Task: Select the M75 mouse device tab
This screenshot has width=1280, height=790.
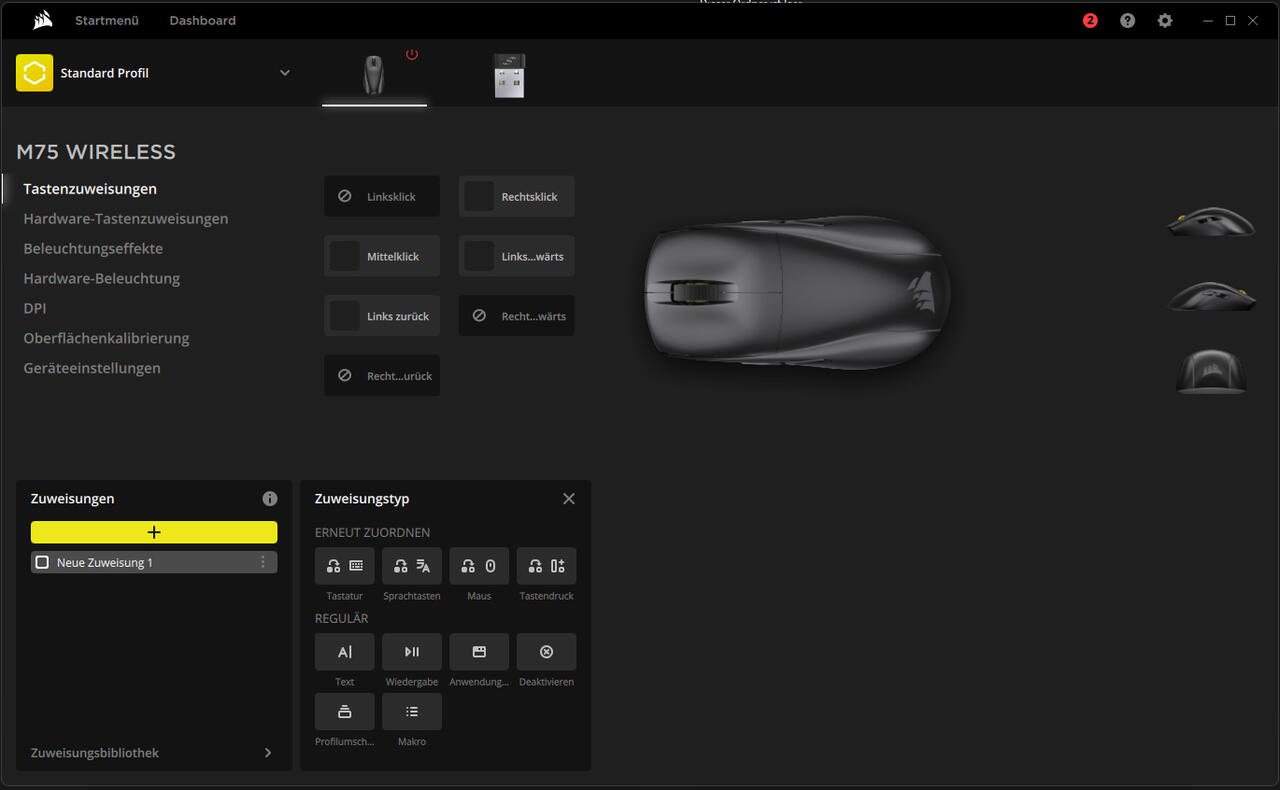Action: click(373, 76)
